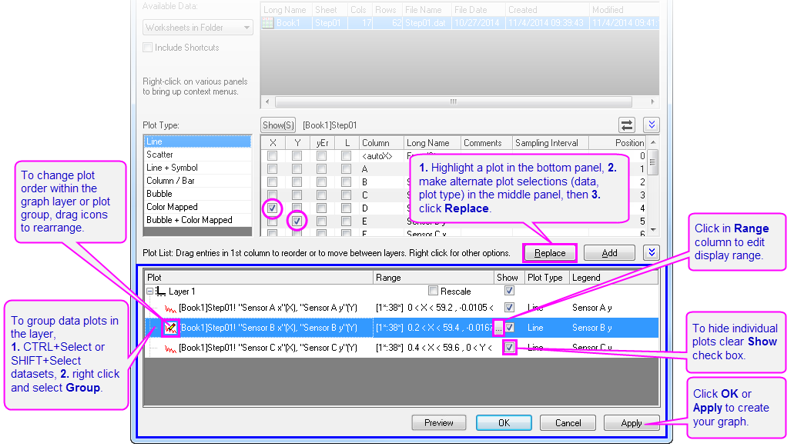This screenshot has width=790, height=444.
Task: Enable the Rescale checkbox for Layer 1
Action: pyautogui.click(x=433, y=291)
